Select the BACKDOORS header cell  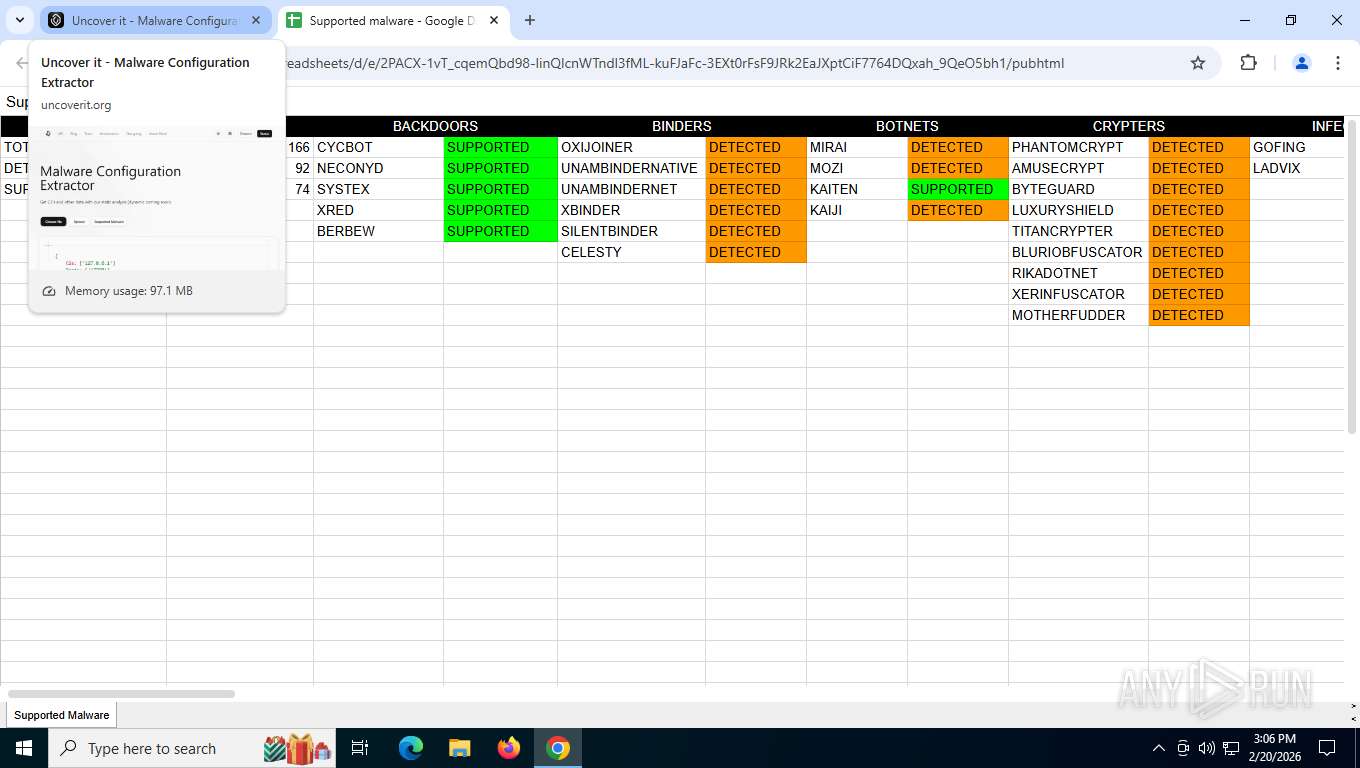click(x=435, y=126)
